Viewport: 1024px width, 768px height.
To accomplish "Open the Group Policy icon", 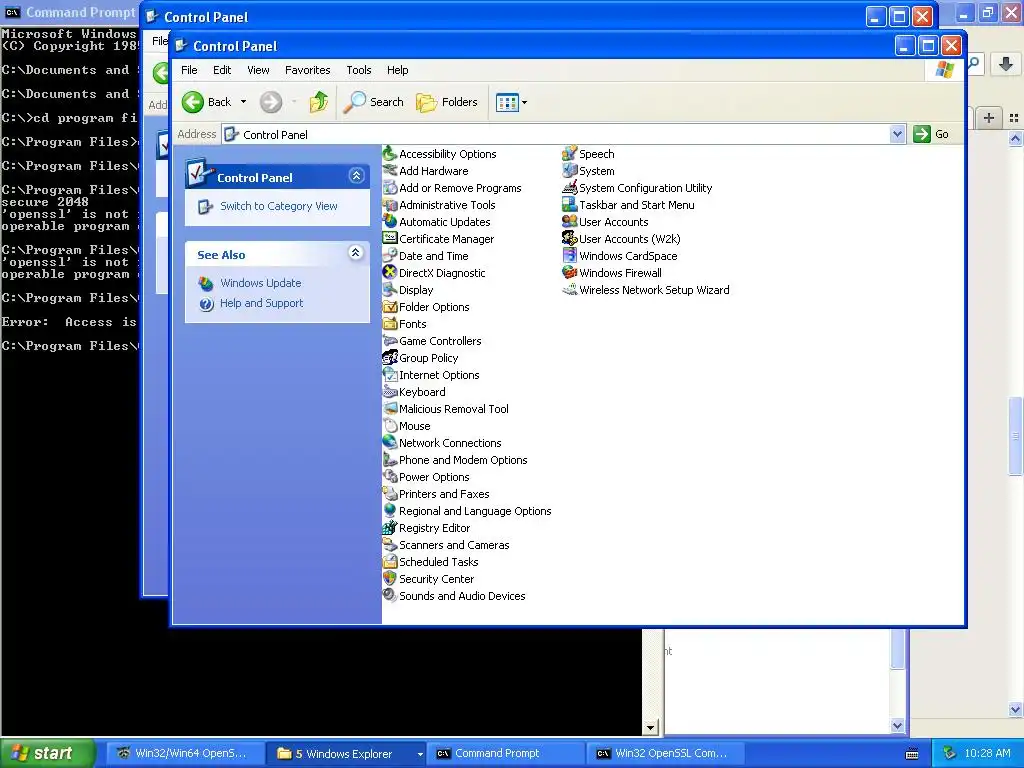I will pyautogui.click(x=390, y=357).
